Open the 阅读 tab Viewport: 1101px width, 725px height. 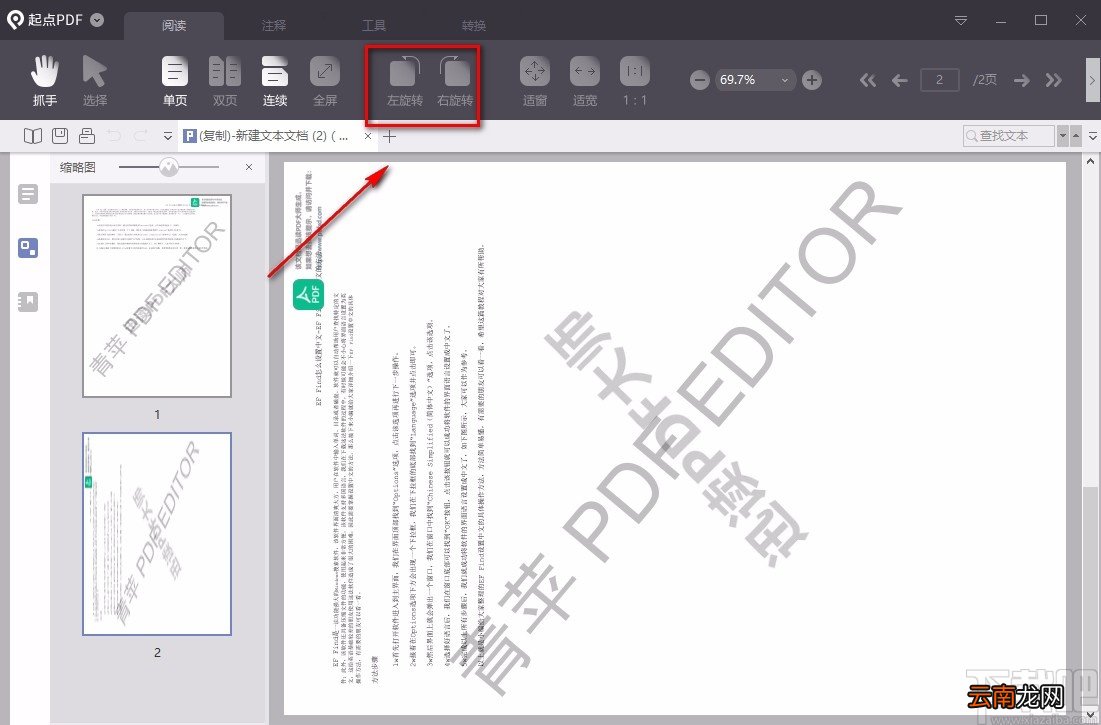174,25
